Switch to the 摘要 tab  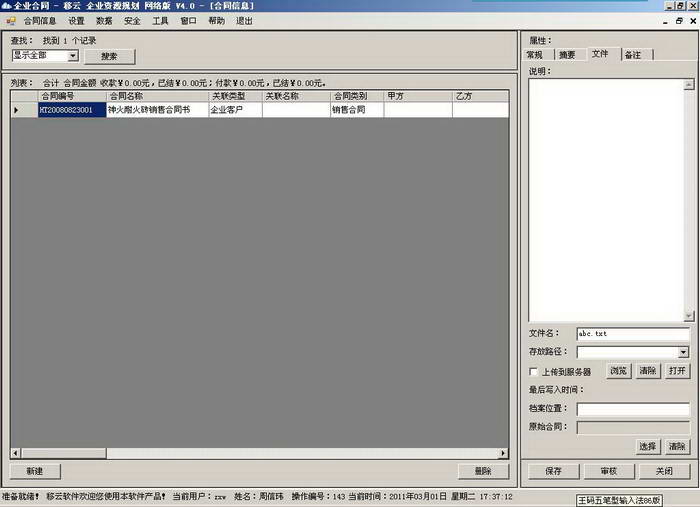point(567,55)
